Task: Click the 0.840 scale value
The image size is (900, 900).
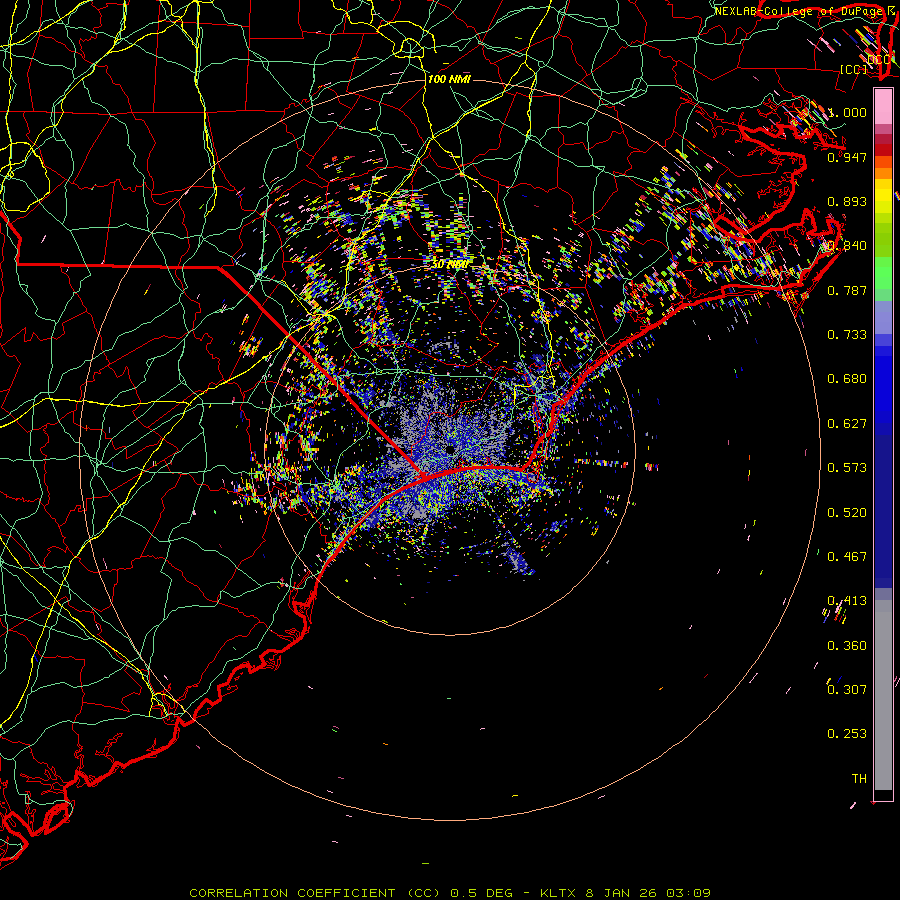Action: tap(847, 246)
